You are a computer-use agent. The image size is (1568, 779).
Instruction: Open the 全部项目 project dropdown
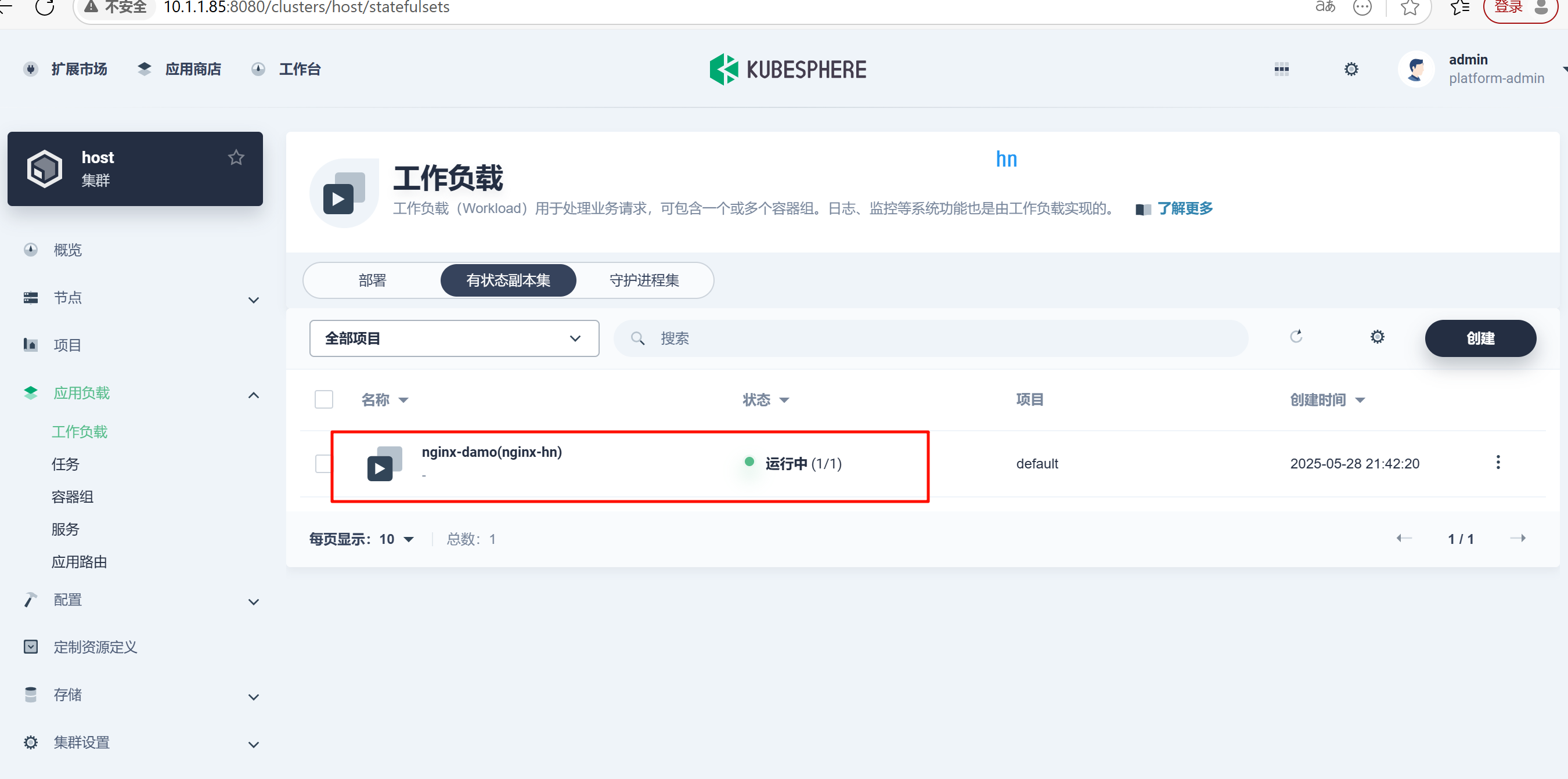click(453, 338)
